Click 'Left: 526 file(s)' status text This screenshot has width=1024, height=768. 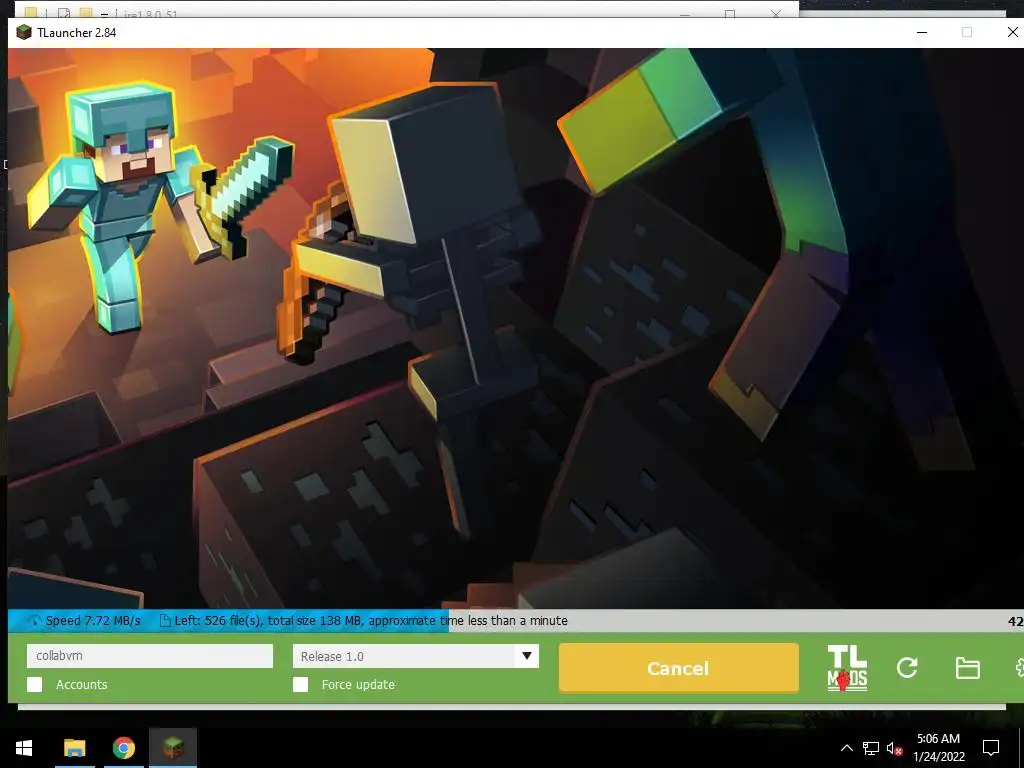[x=219, y=621]
